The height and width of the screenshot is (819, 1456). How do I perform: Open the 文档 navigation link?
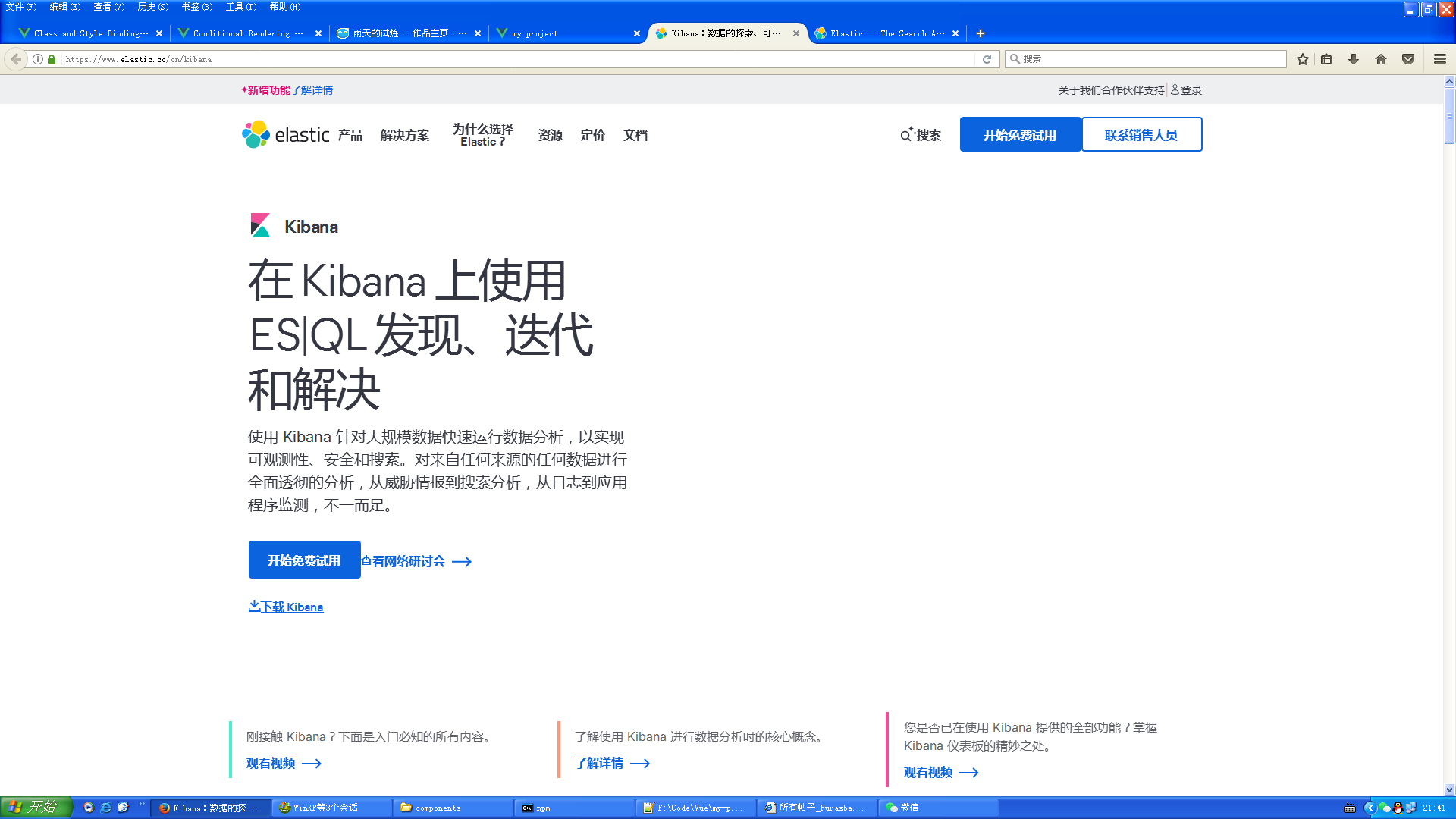(635, 135)
